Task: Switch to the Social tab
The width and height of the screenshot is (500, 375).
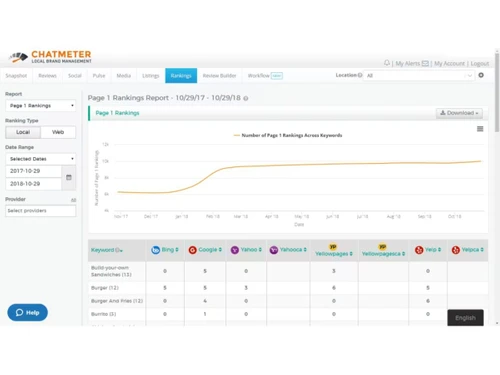Action: pyautogui.click(x=75, y=76)
